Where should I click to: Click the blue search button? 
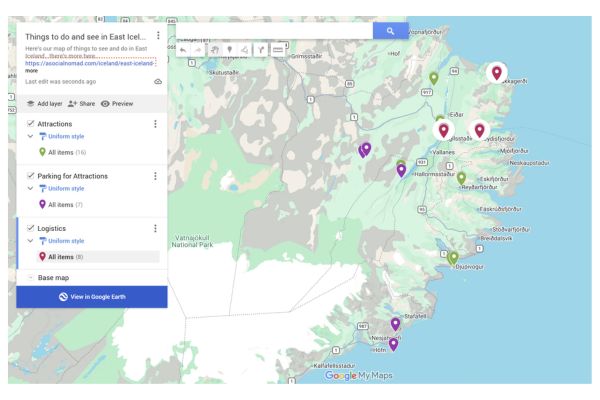(390, 31)
